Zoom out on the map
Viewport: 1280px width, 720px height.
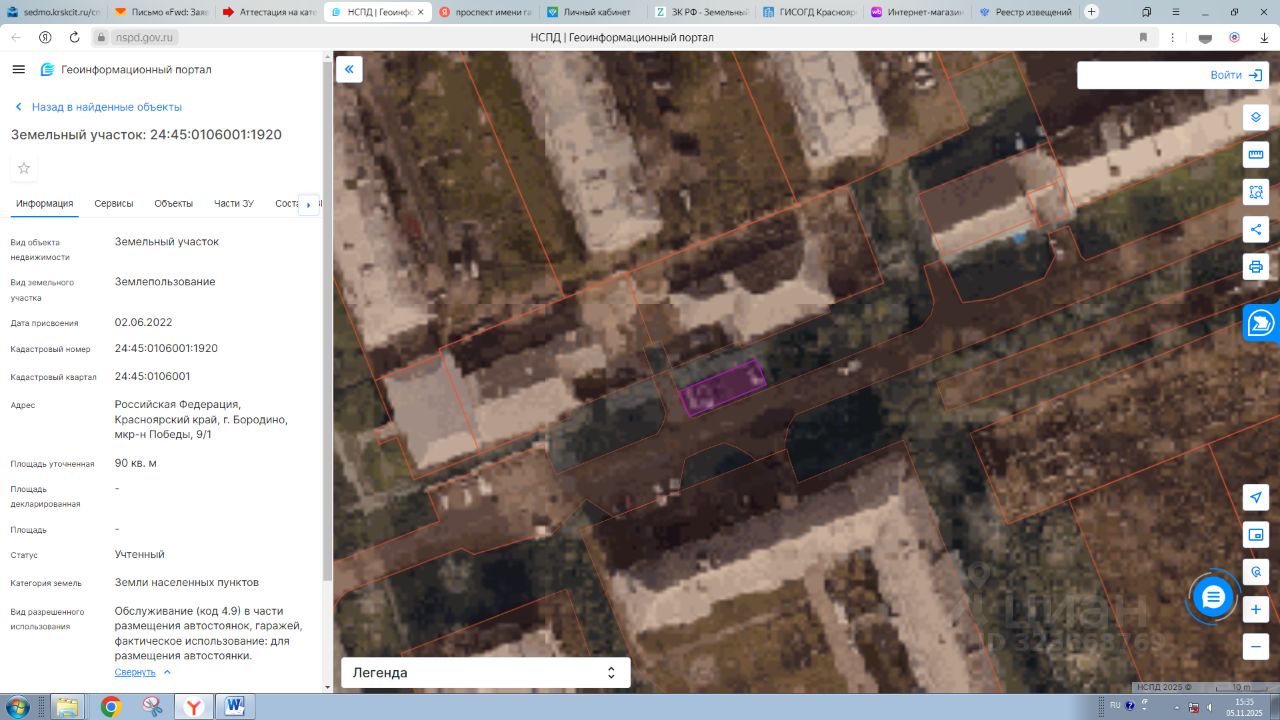coord(1256,647)
